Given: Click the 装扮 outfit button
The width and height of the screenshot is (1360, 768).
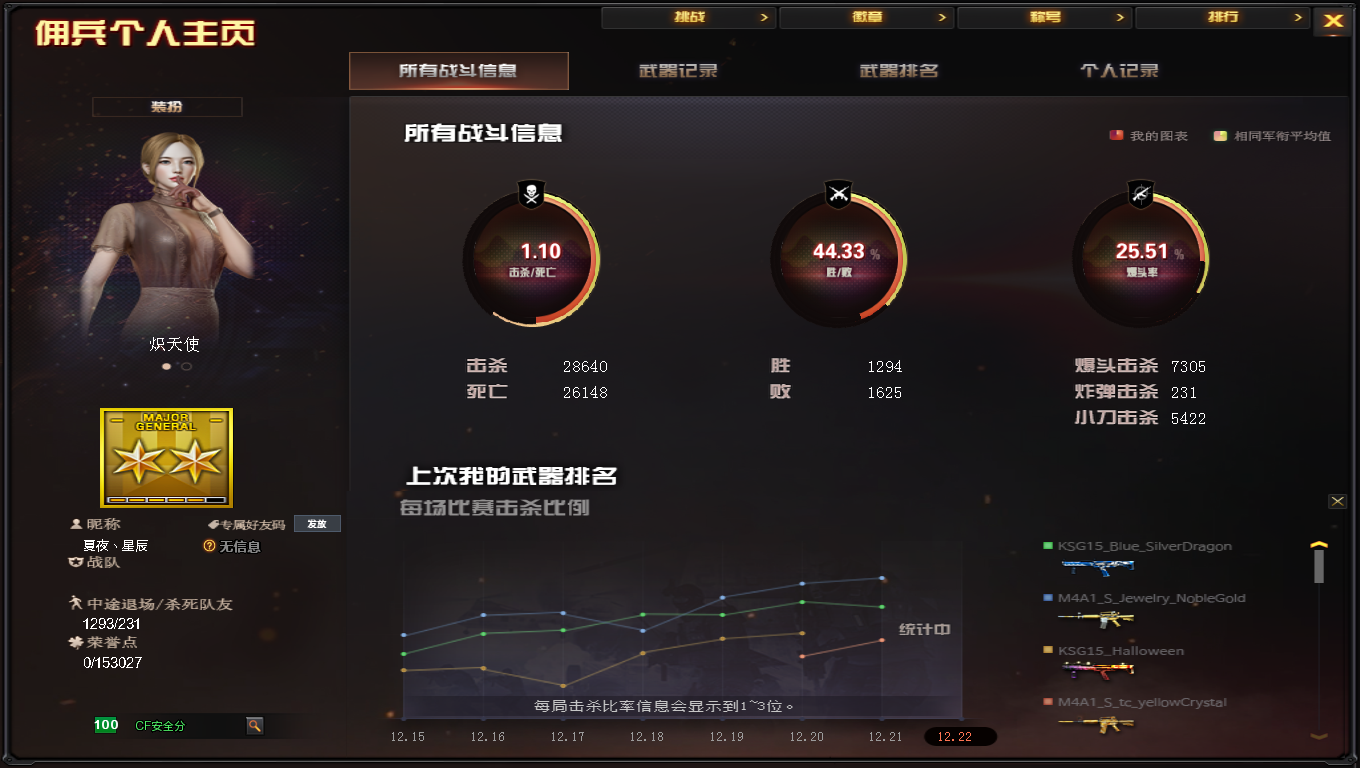Looking at the screenshot, I should [x=167, y=107].
